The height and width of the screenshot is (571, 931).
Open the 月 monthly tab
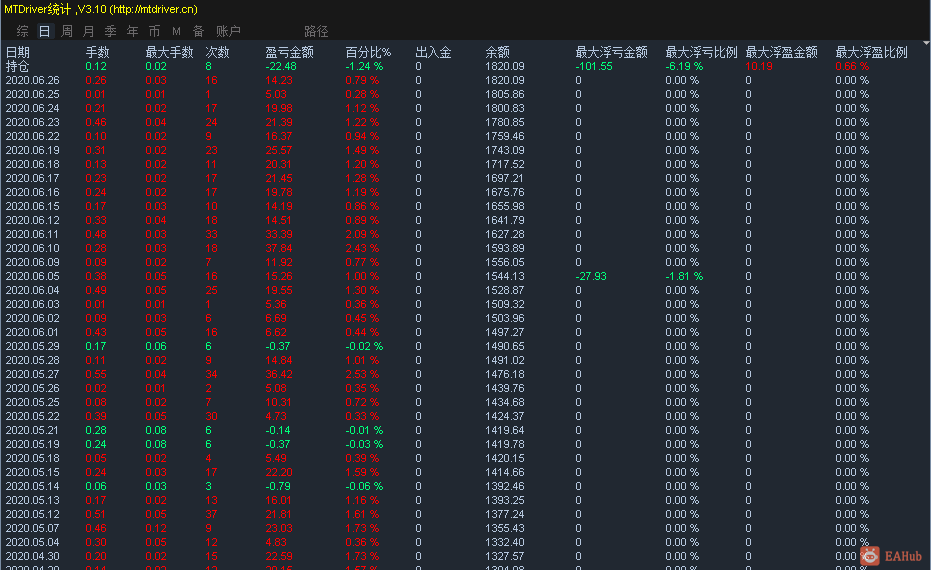click(88, 31)
